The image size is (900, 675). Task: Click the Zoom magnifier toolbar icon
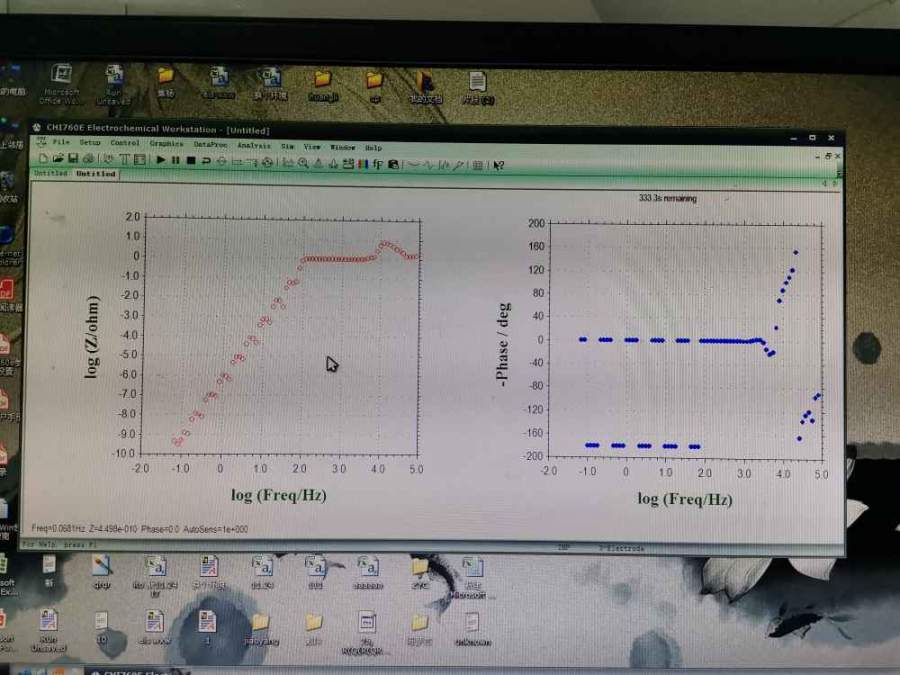pos(302,163)
